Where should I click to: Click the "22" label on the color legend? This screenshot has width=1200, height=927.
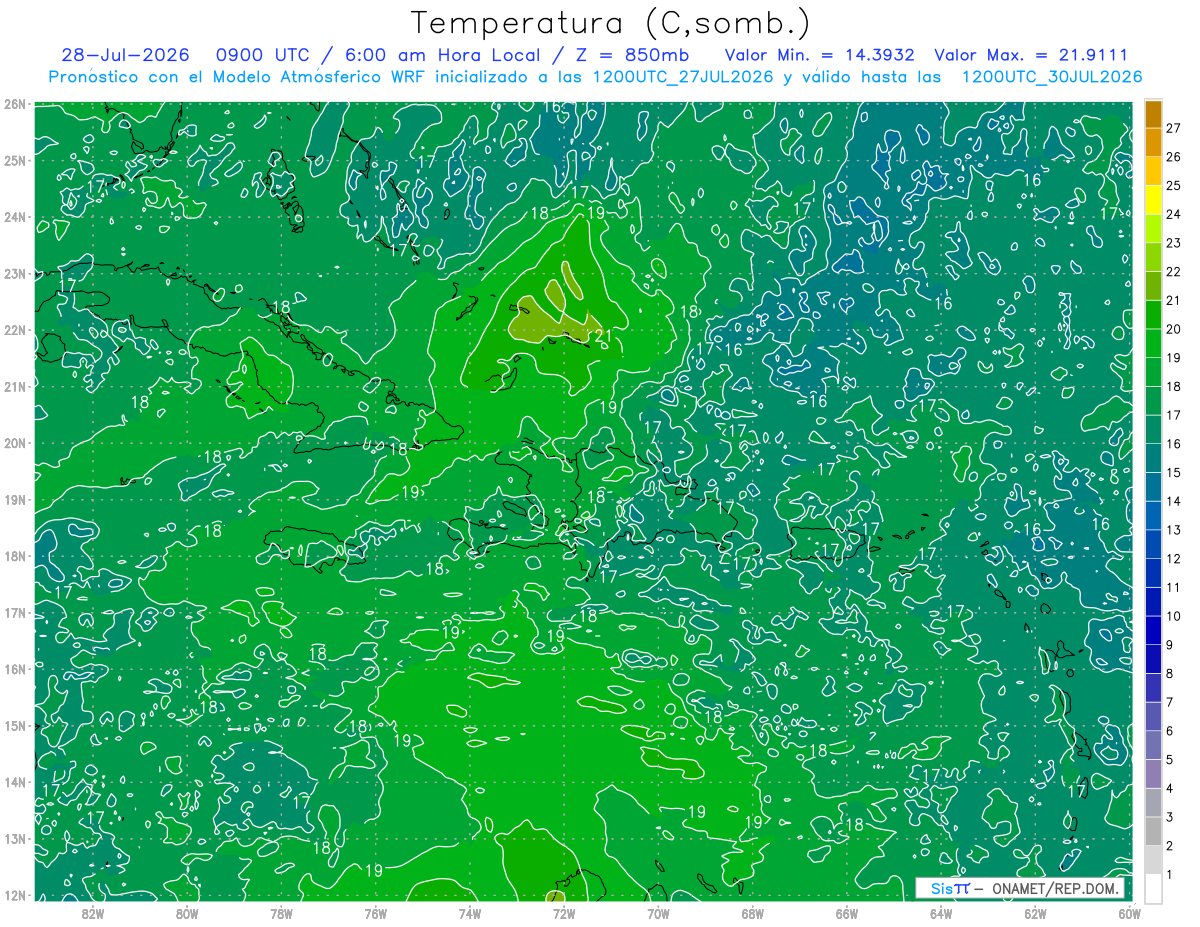[1174, 271]
